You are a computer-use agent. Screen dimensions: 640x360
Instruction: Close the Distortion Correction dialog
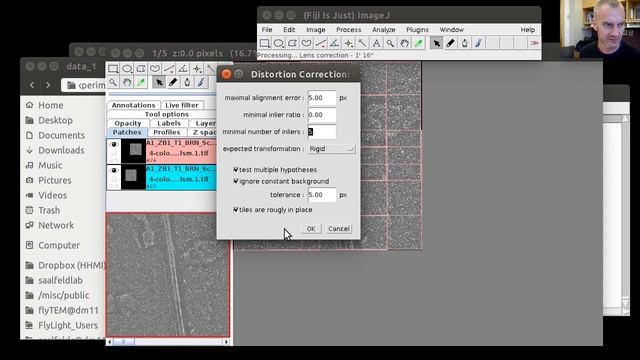[x=226, y=74]
